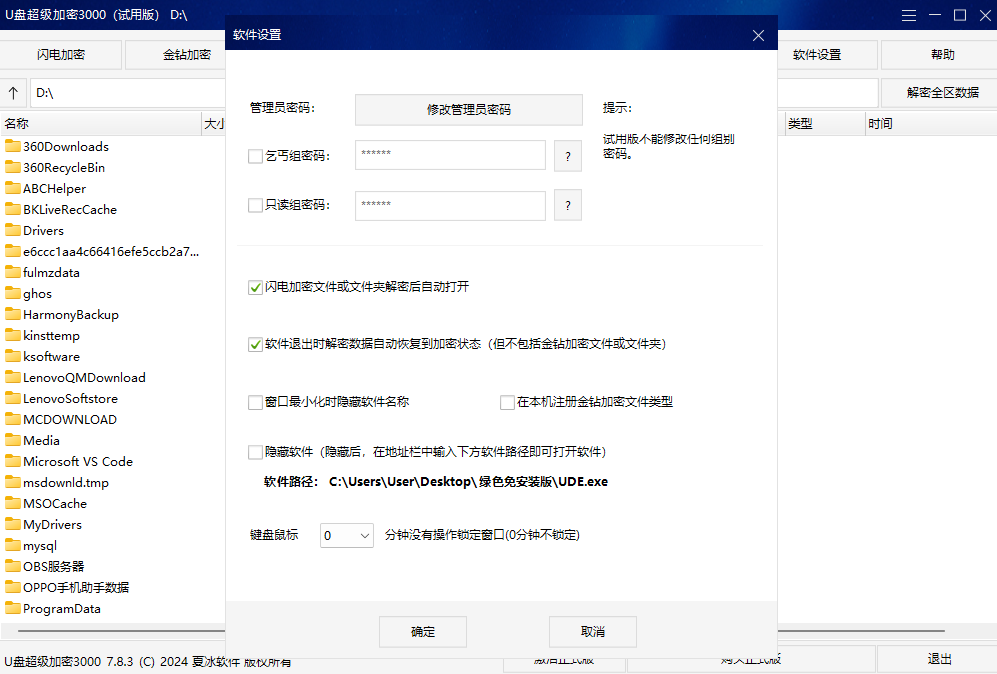Click the help ? button beside 只读组密码

point(567,205)
